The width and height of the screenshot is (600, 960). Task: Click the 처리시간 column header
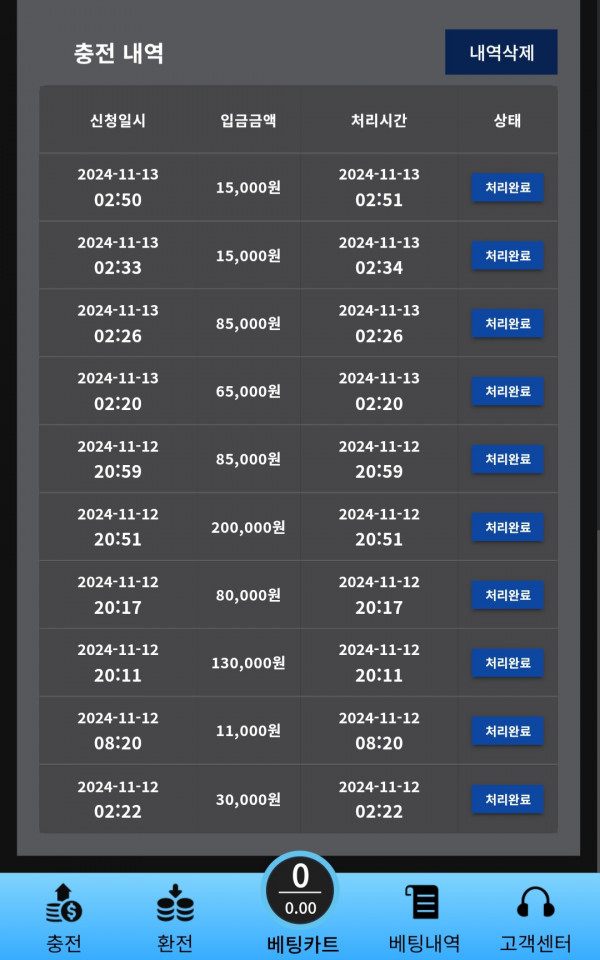pos(378,121)
